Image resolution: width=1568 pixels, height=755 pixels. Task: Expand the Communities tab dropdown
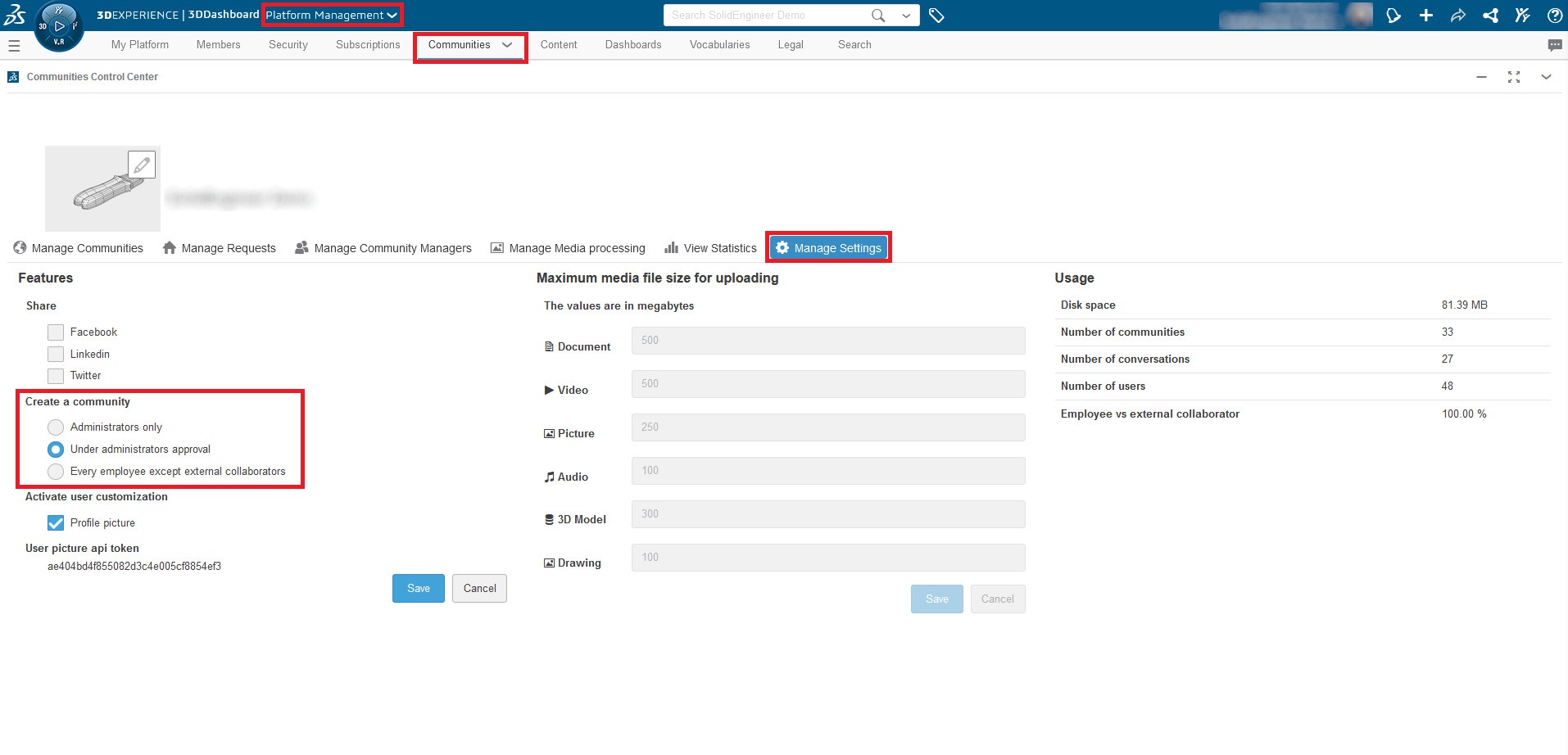tap(507, 45)
